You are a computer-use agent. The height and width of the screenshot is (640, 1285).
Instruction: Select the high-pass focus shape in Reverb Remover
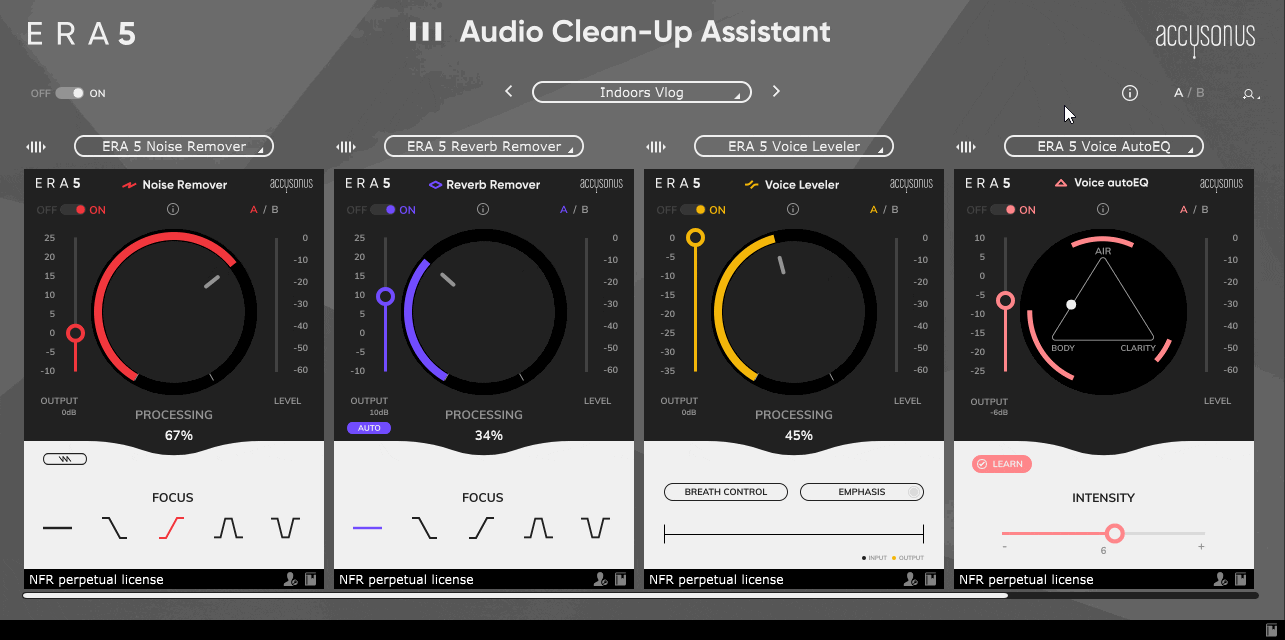point(481,527)
